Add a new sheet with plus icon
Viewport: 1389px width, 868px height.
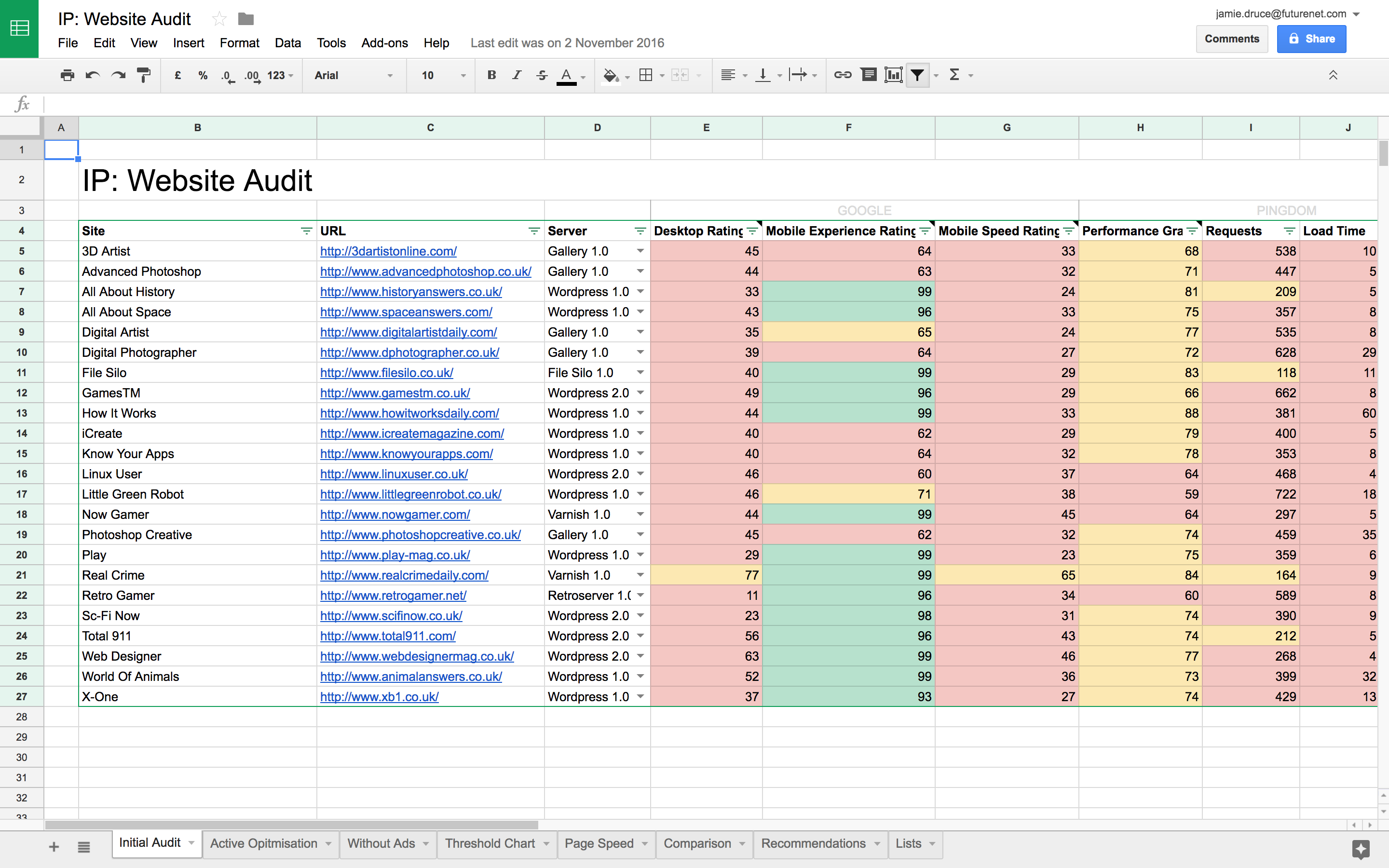pos(54,846)
